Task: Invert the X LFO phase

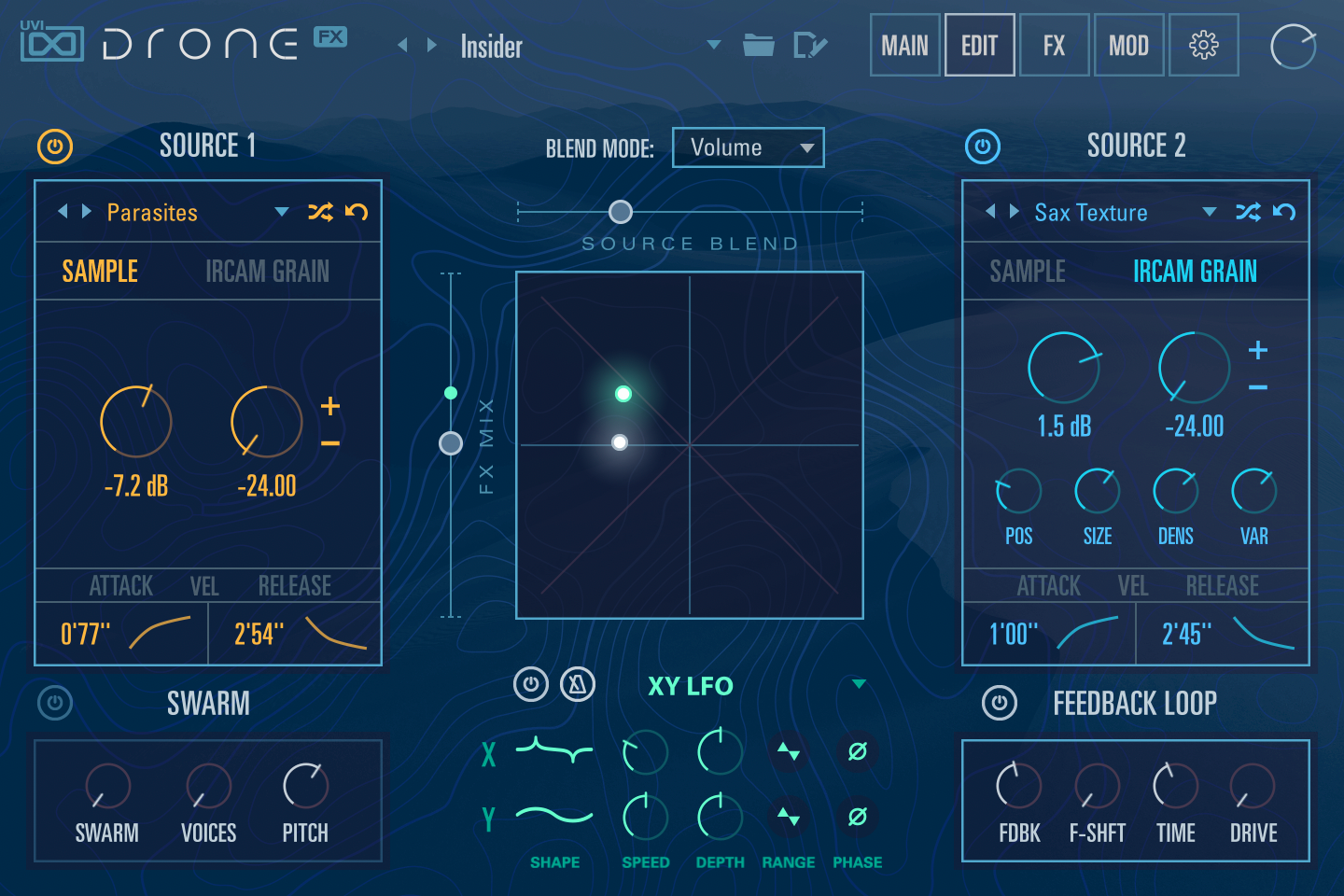Action: click(x=857, y=752)
